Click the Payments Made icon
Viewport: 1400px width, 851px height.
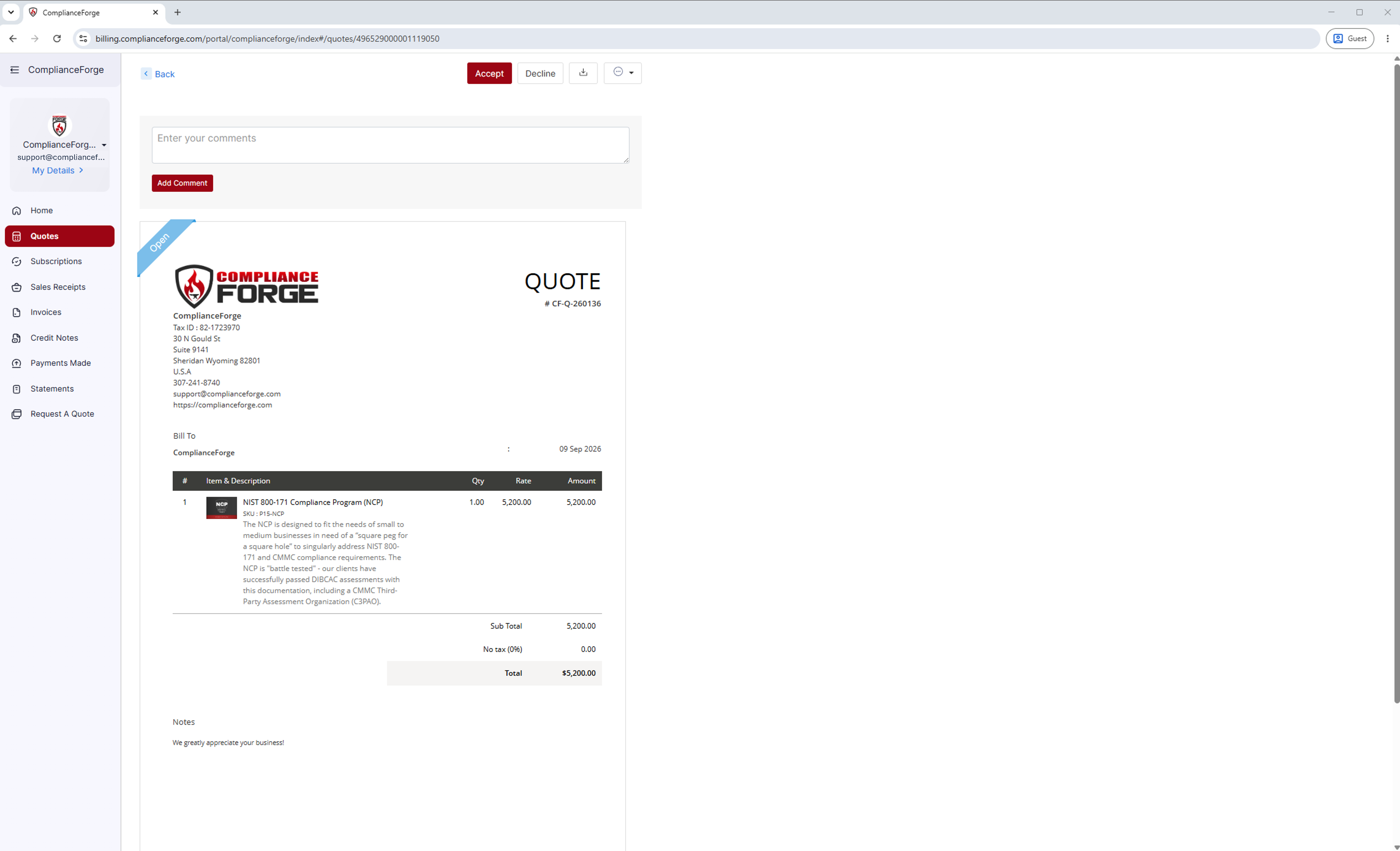click(x=16, y=363)
